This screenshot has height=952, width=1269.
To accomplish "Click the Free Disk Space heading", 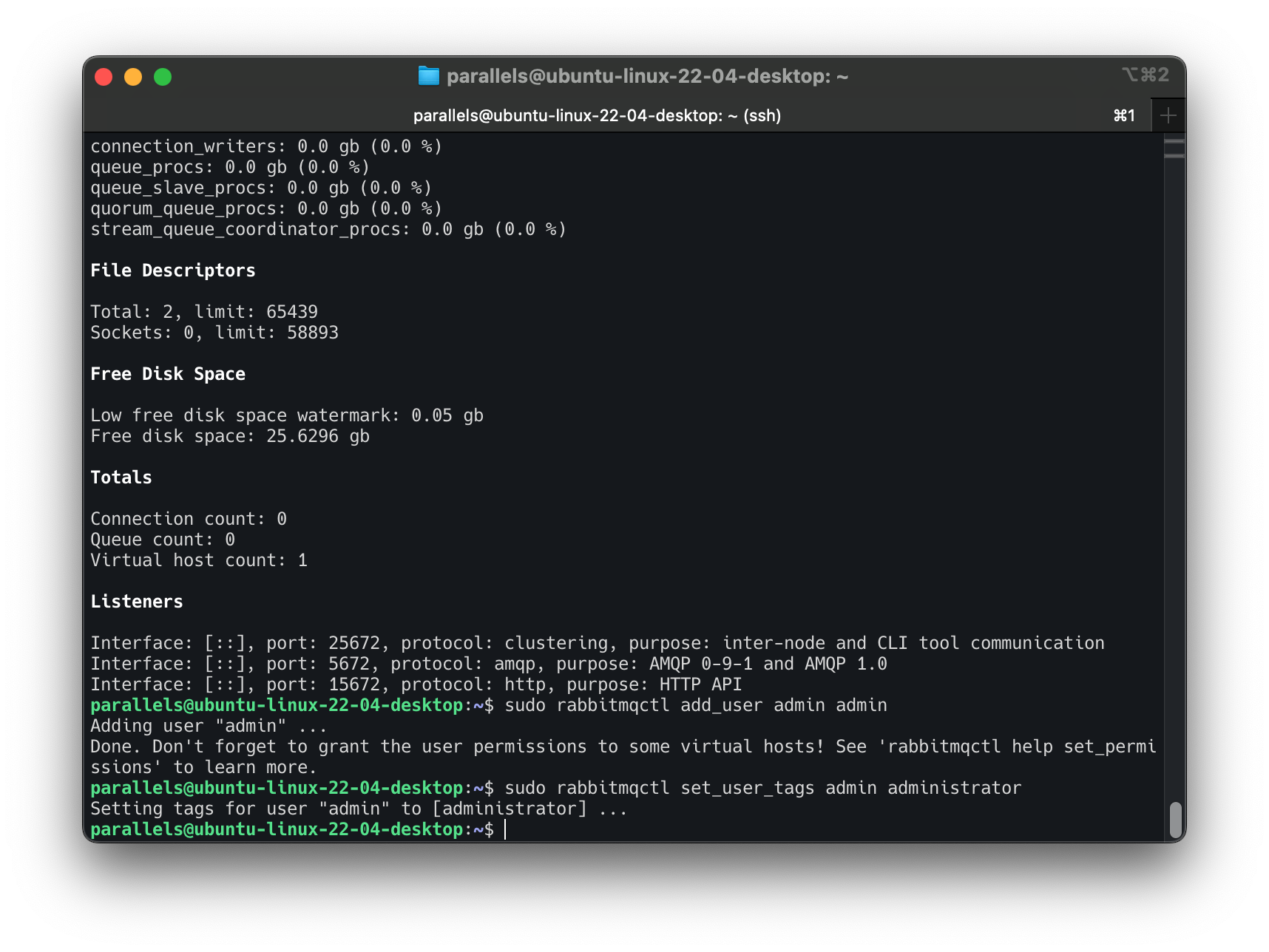I will pyautogui.click(x=168, y=373).
